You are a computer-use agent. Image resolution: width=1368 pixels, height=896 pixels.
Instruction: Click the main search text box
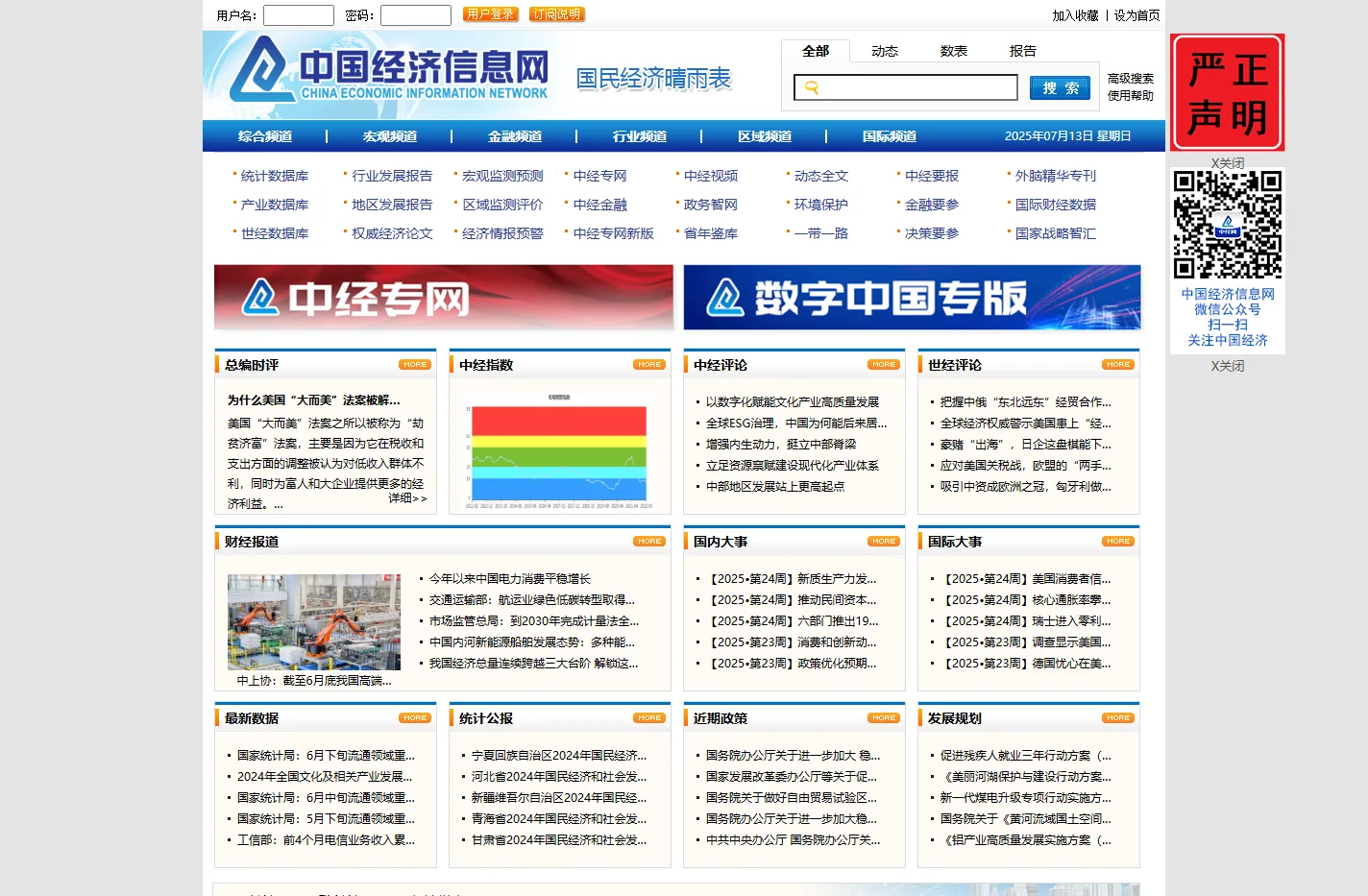[x=906, y=87]
